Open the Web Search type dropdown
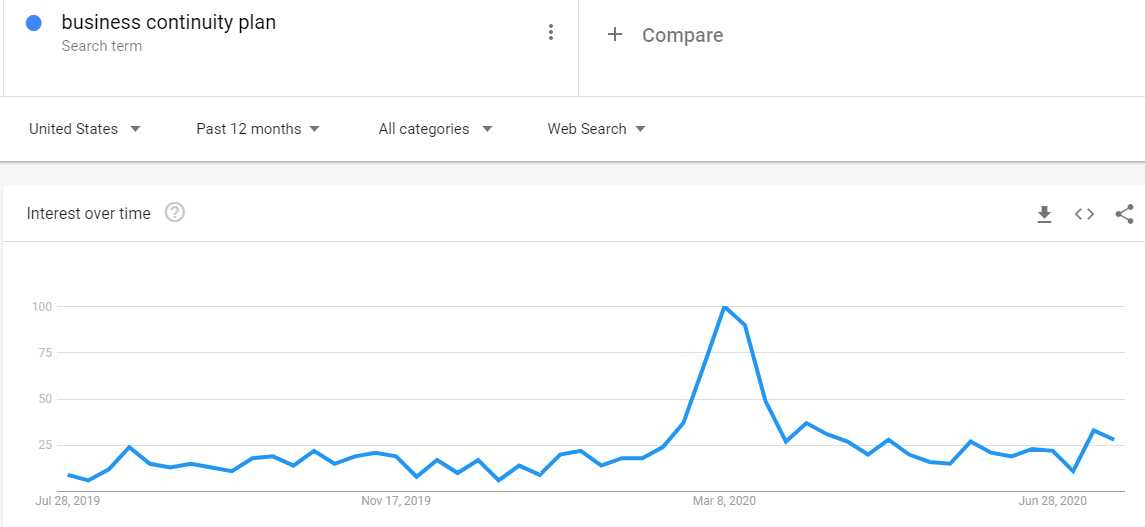Viewport: 1145px width, 527px height. click(596, 129)
